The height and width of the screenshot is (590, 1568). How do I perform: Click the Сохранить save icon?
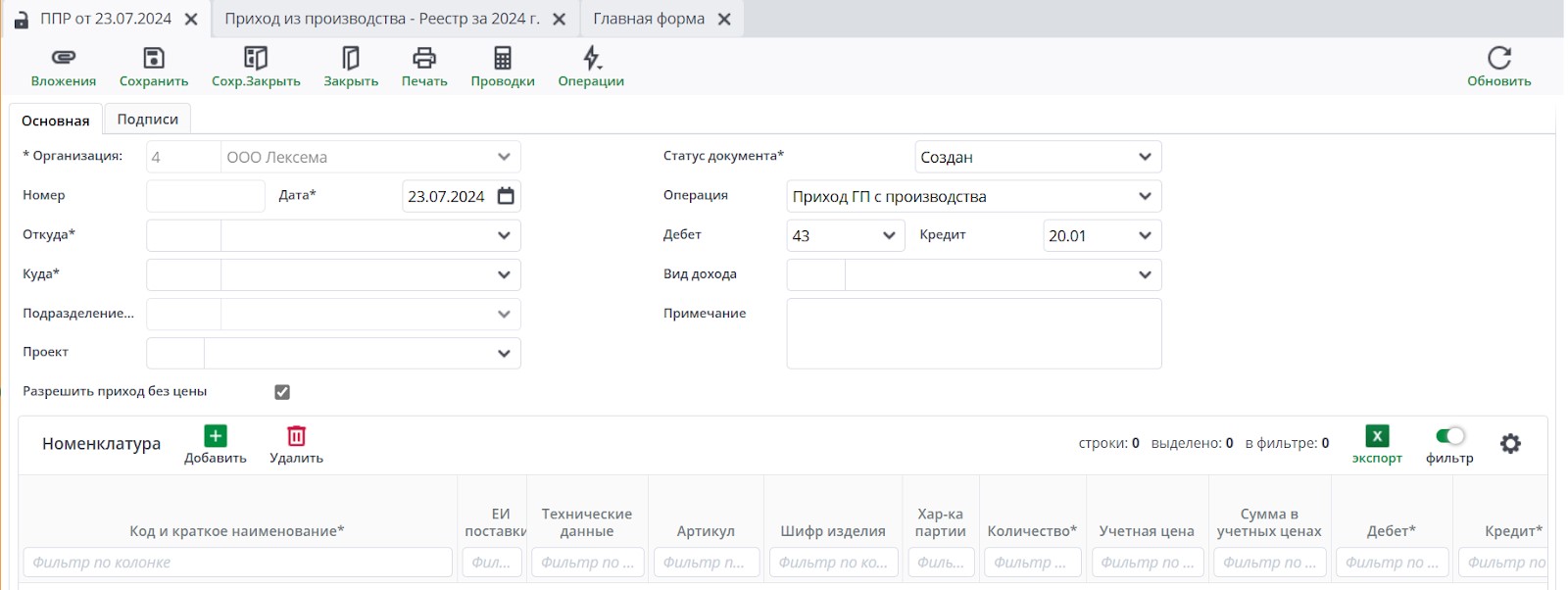(x=154, y=59)
